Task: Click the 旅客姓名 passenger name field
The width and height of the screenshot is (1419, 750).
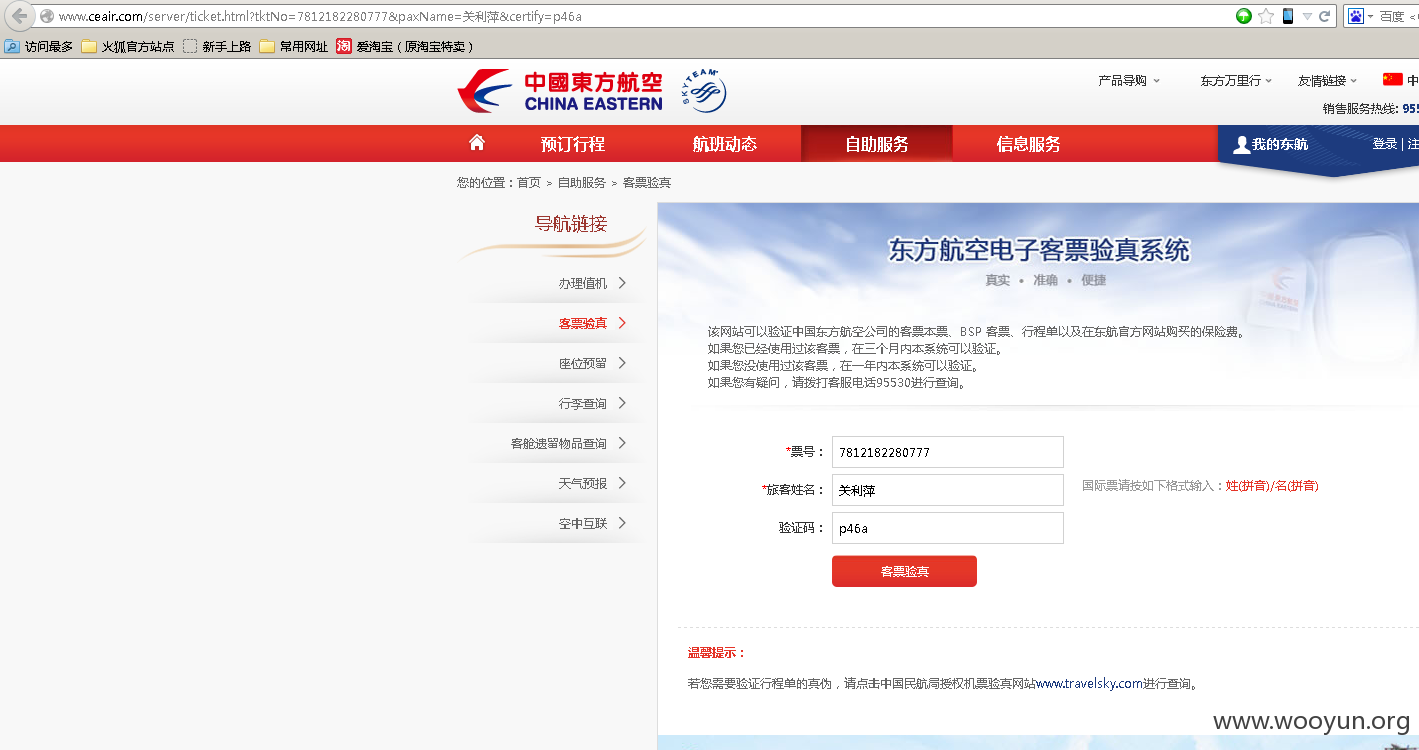Action: coord(948,490)
